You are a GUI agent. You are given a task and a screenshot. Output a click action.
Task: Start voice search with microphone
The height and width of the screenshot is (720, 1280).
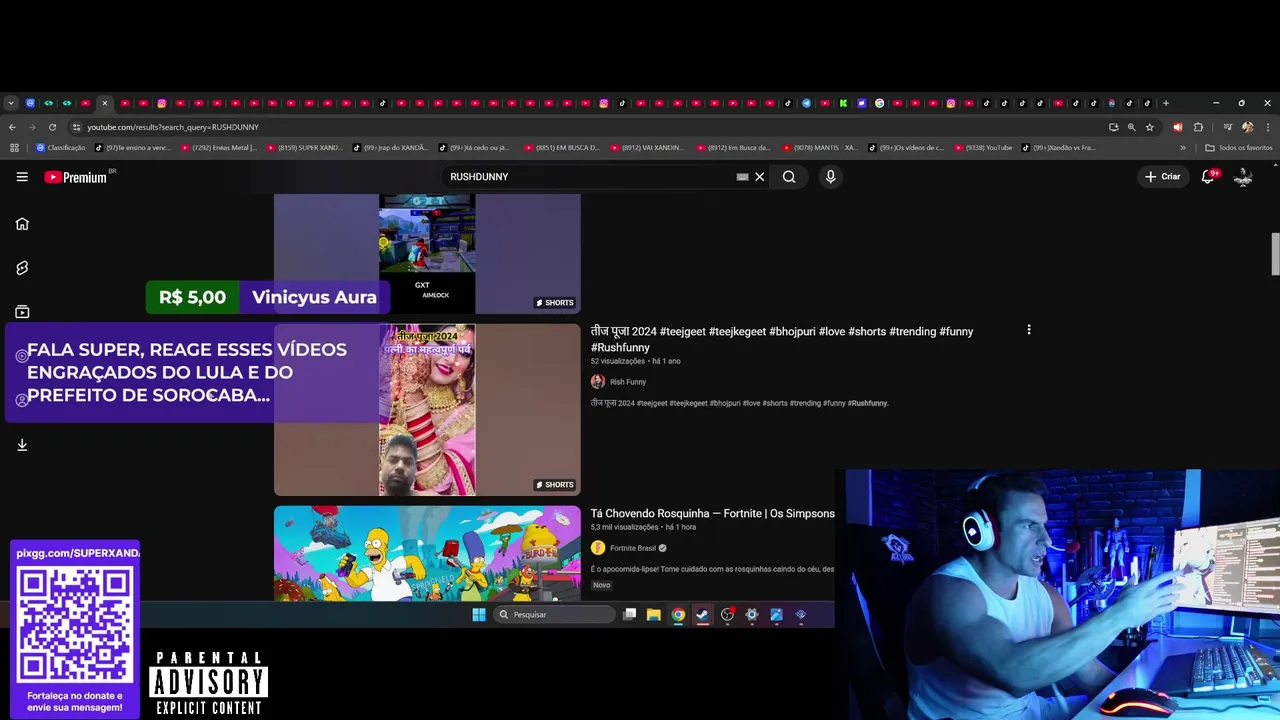pos(830,177)
